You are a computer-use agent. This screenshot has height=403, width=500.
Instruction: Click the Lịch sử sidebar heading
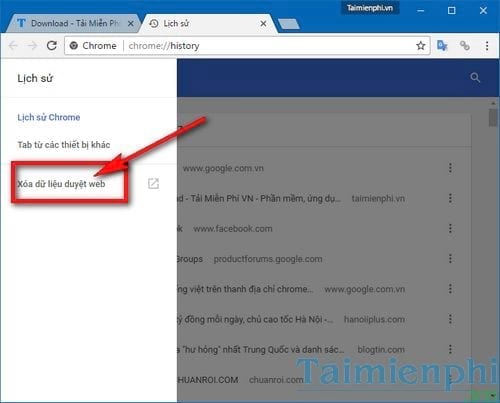35,78
